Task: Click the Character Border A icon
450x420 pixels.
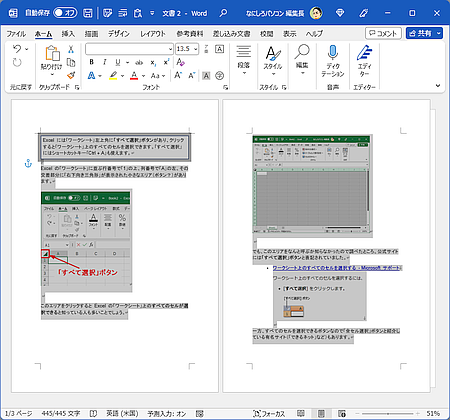Action: pyautogui.click(x=219, y=49)
